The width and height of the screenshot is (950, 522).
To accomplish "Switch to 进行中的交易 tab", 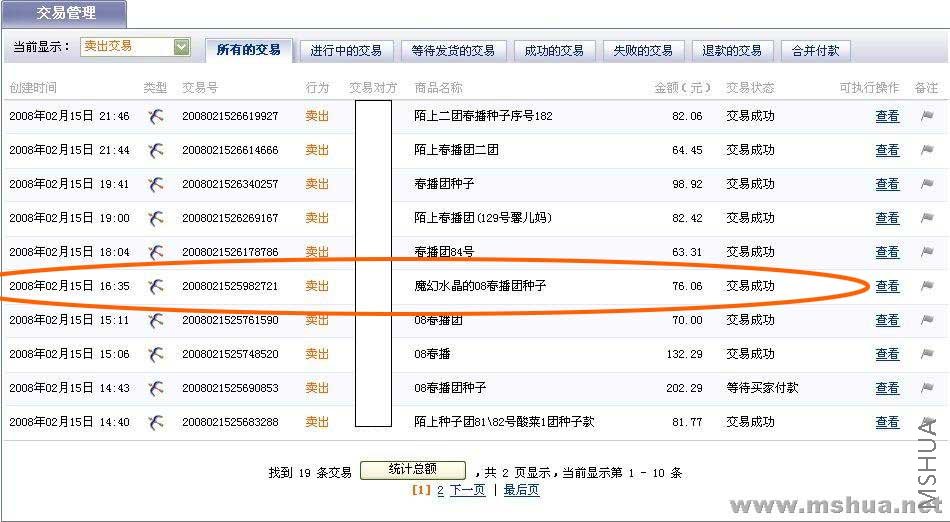I will point(346,50).
